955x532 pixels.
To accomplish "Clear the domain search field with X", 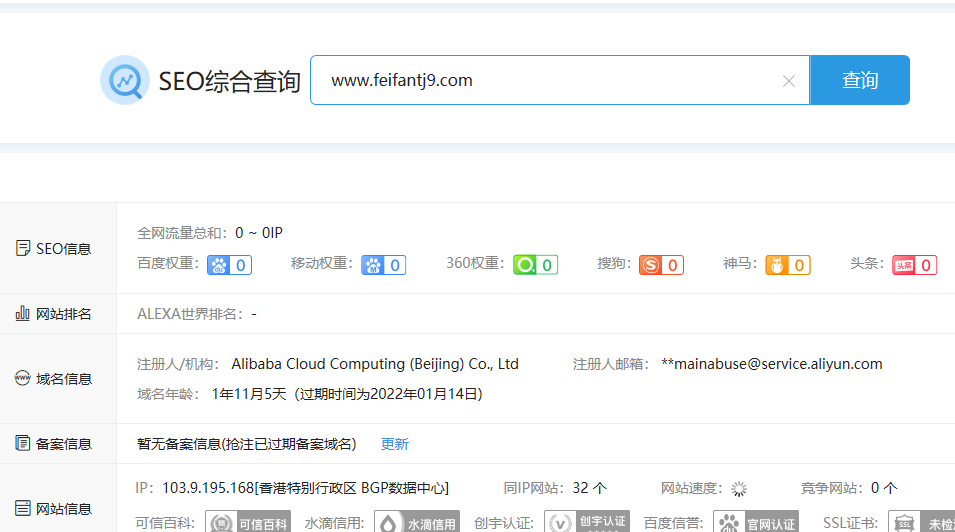I will coord(789,80).
